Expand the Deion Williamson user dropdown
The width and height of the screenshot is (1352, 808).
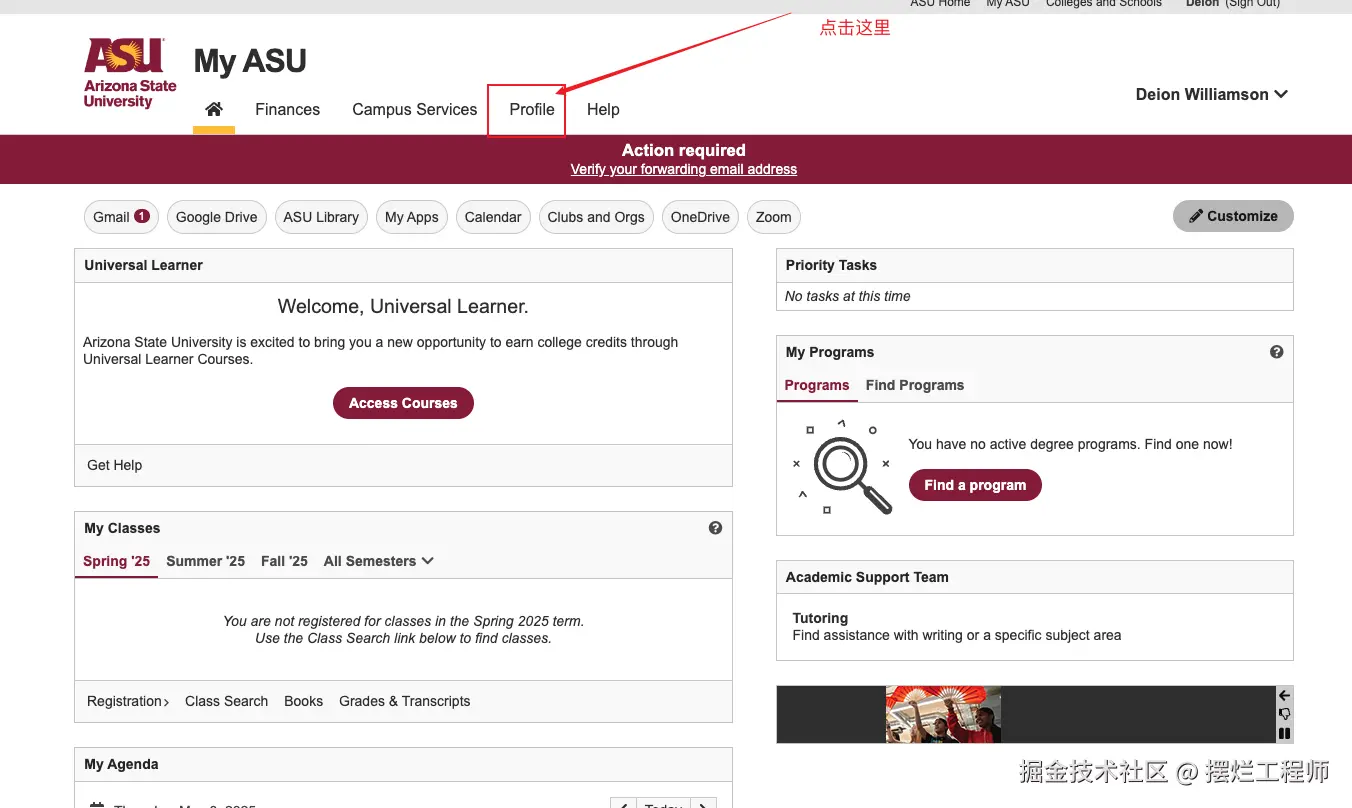[1212, 94]
